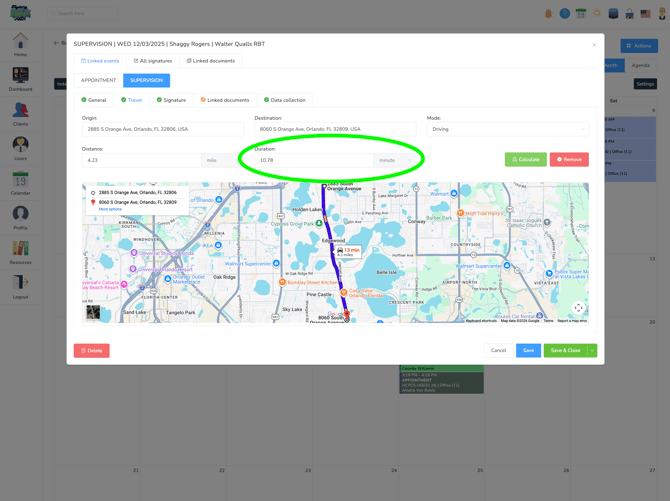
Task: Close the supervision dialog with X
Action: [594, 45]
